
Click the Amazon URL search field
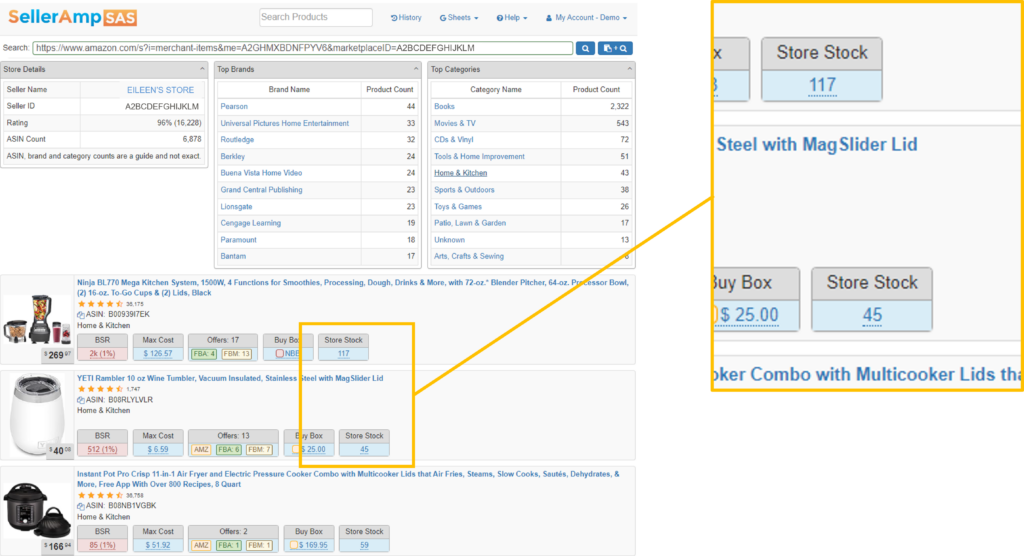click(303, 48)
